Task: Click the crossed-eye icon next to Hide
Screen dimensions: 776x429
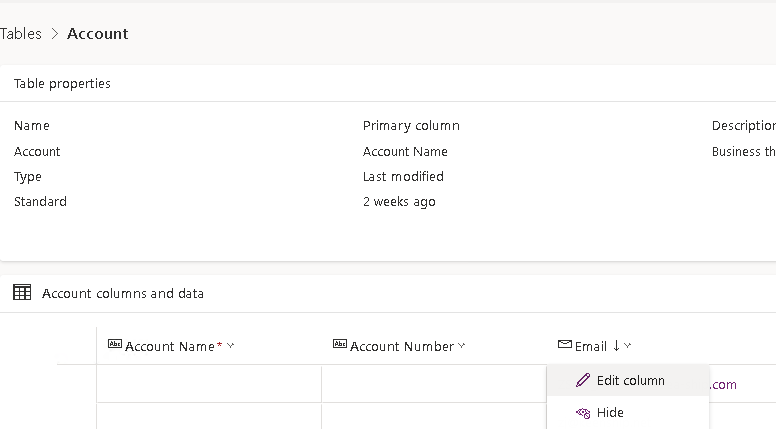Action: point(583,413)
